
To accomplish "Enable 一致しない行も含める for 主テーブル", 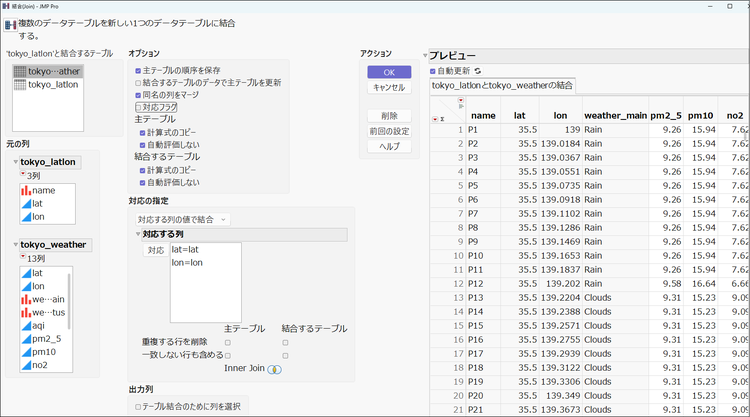I will click(228, 356).
